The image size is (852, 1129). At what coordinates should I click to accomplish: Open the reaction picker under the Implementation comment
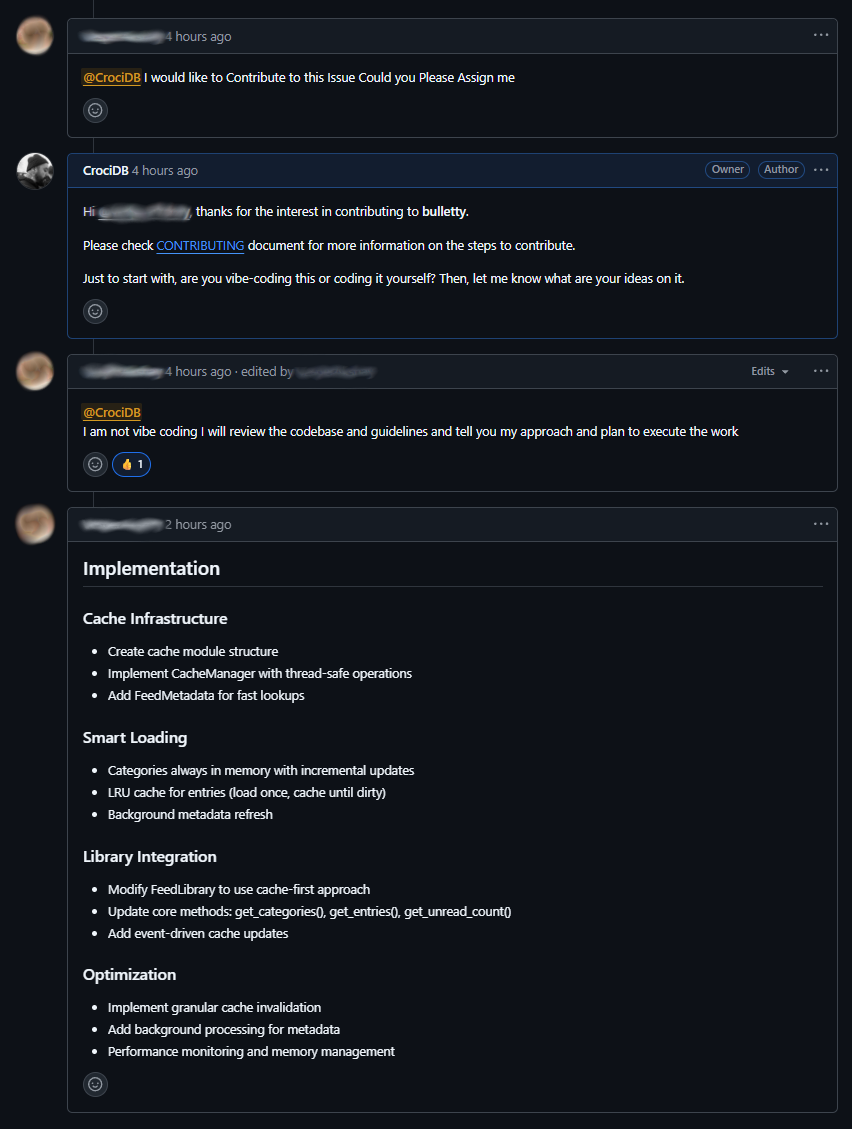pos(95,1084)
